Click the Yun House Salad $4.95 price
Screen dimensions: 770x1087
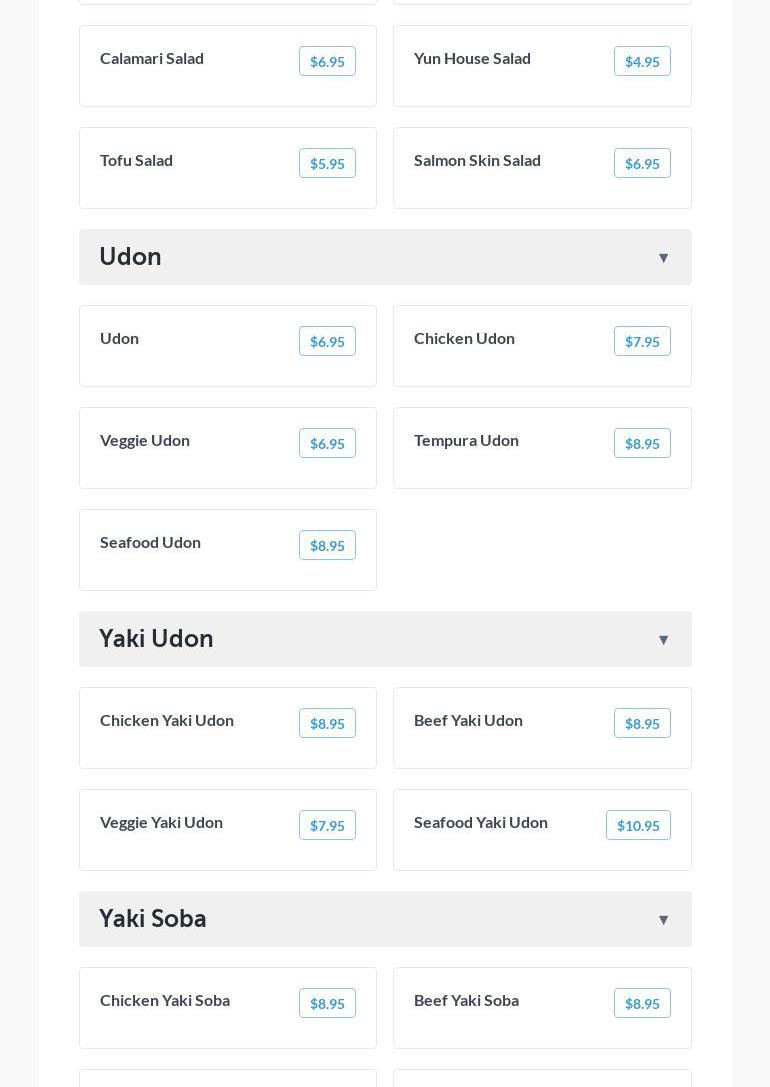click(642, 62)
